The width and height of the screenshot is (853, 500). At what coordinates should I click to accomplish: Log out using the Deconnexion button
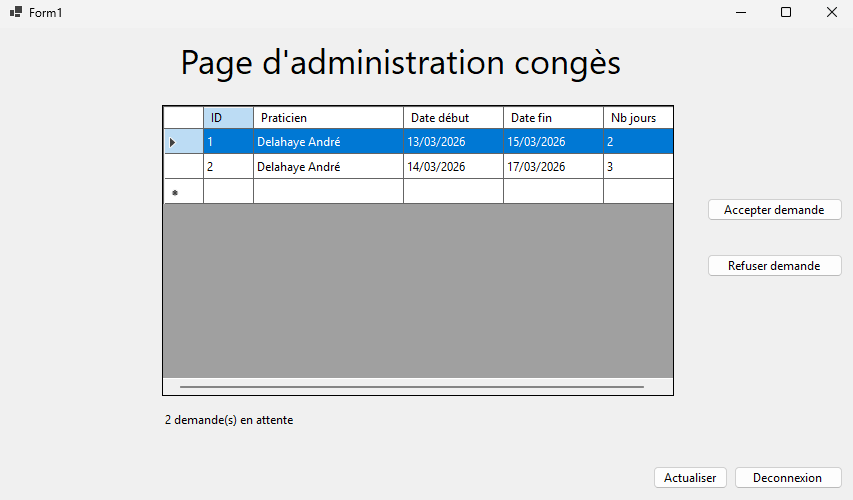click(x=787, y=478)
